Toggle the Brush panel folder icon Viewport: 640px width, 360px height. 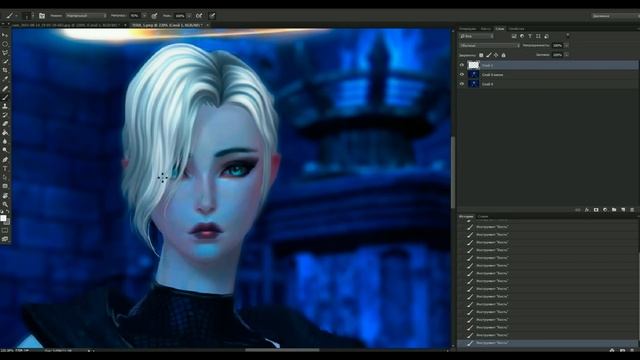[x=42, y=16]
